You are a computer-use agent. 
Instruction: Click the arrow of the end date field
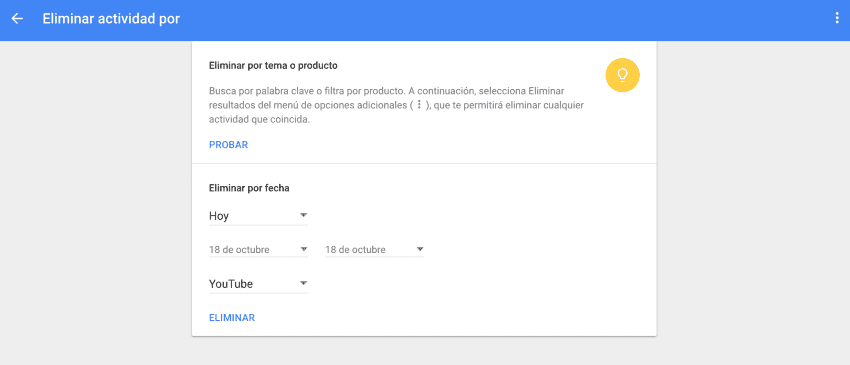click(x=420, y=249)
